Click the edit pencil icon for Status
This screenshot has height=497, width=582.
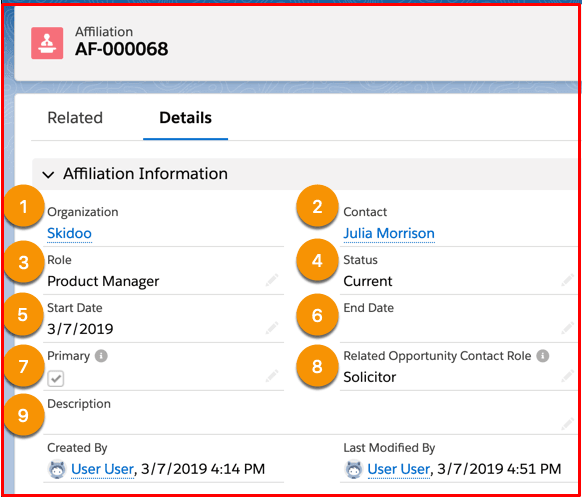point(568,280)
